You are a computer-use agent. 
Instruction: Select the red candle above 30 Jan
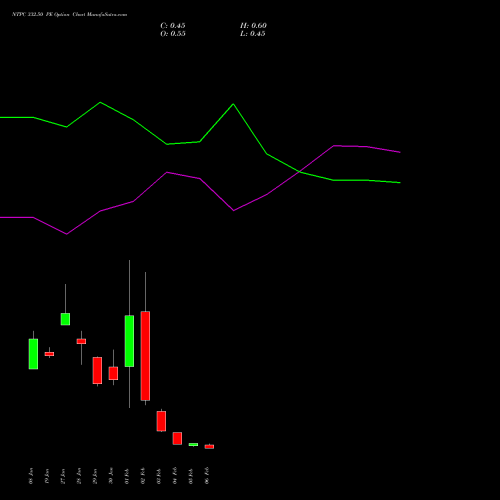click(113, 373)
